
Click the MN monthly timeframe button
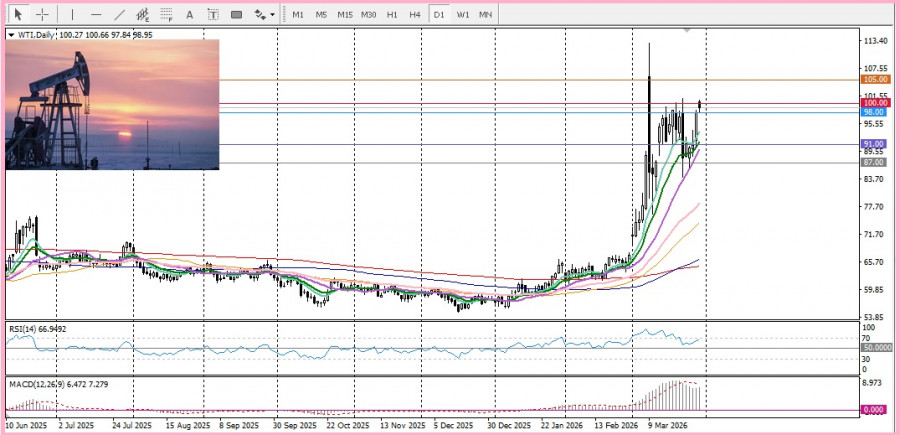coord(486,15)
